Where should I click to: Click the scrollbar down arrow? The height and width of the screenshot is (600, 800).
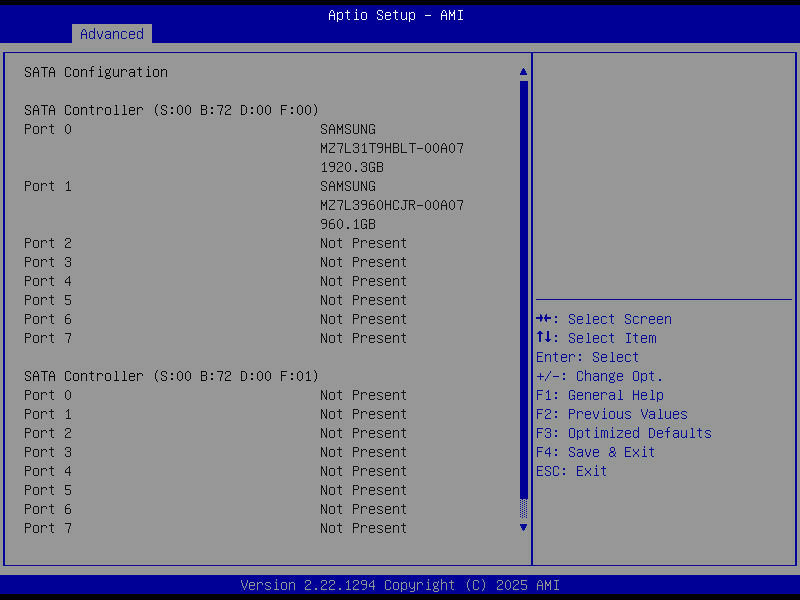(522, 527)
